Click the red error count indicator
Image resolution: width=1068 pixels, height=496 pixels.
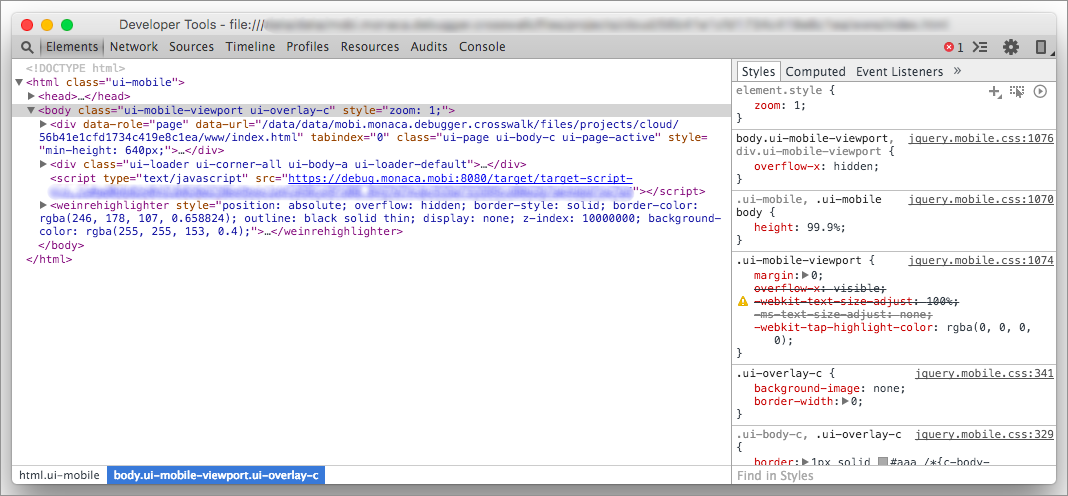point(954,47)
